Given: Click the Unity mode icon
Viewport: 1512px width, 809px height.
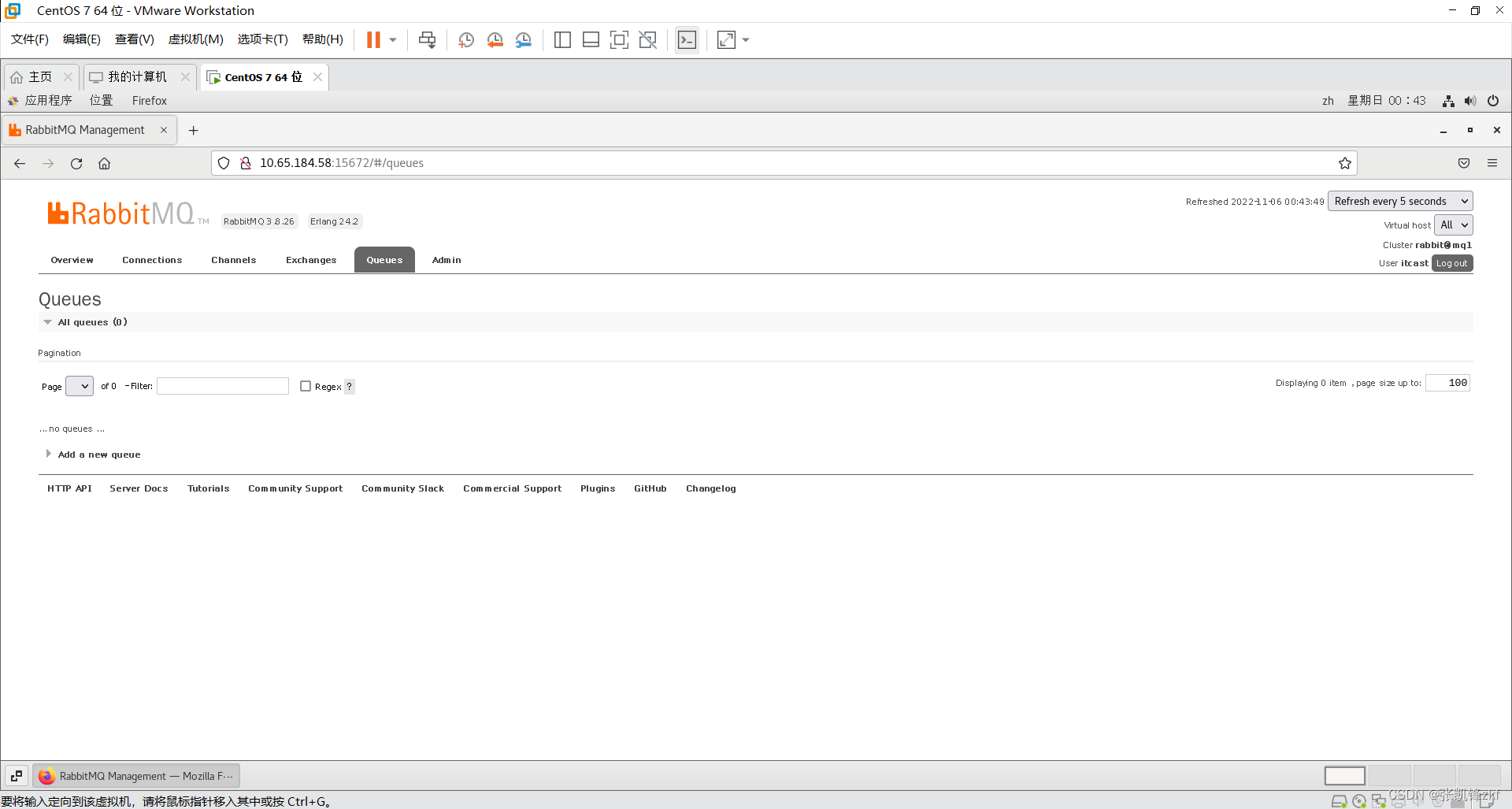Looking at the screenshot, I should pos(648,39).
